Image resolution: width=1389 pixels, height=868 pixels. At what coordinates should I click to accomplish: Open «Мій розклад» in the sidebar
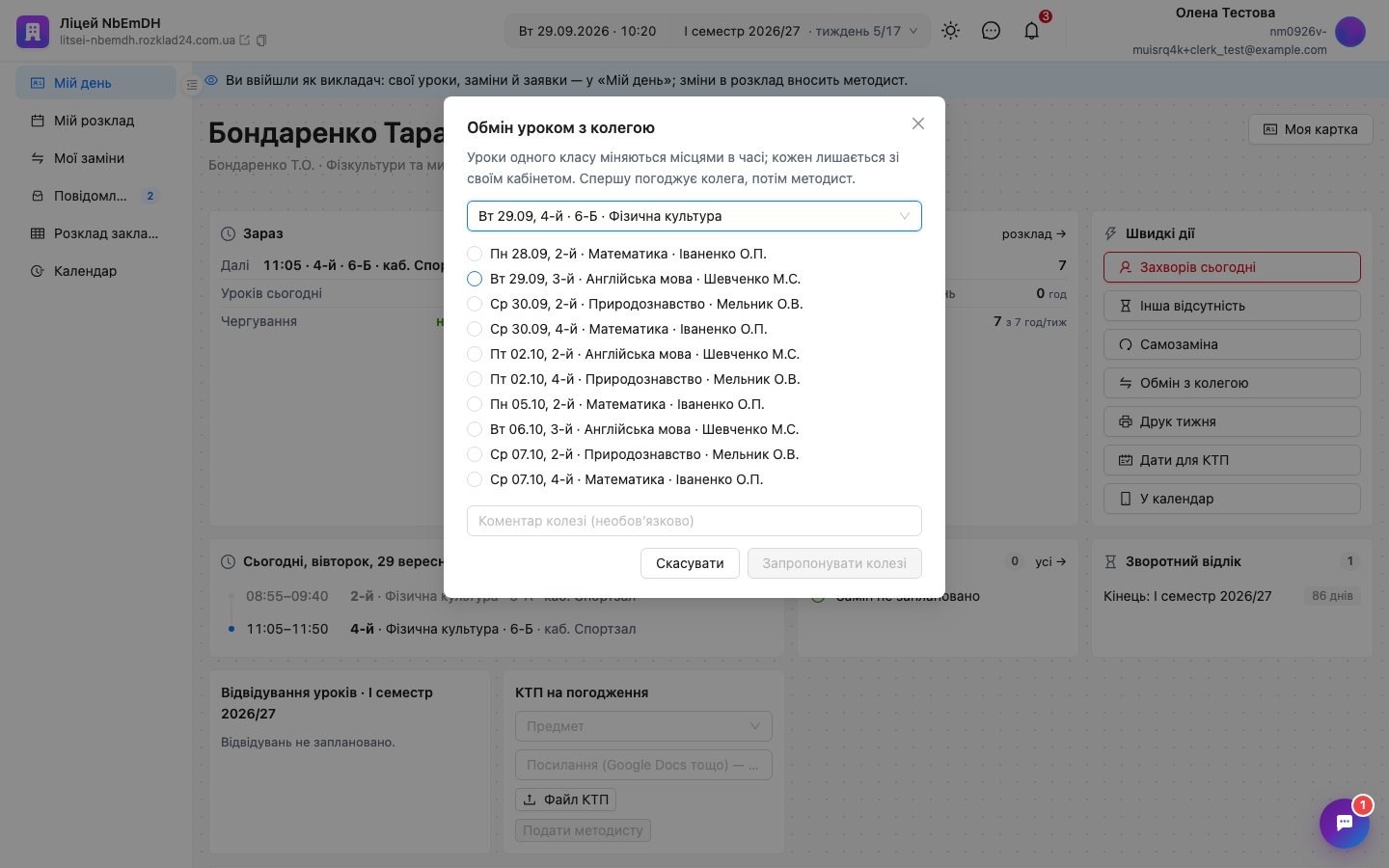[95, 121]
